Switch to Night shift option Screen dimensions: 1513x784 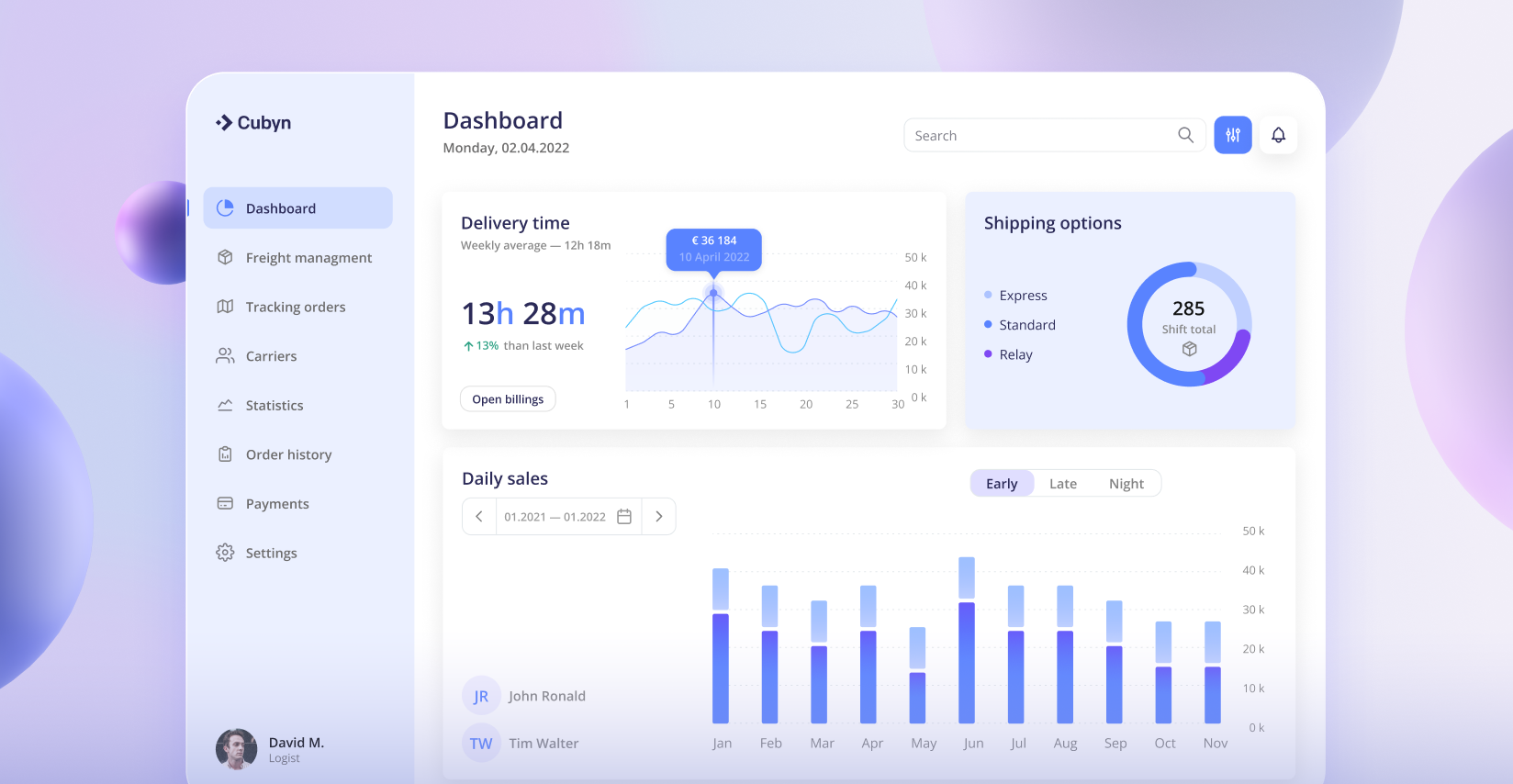click(x=1126, y=484)
